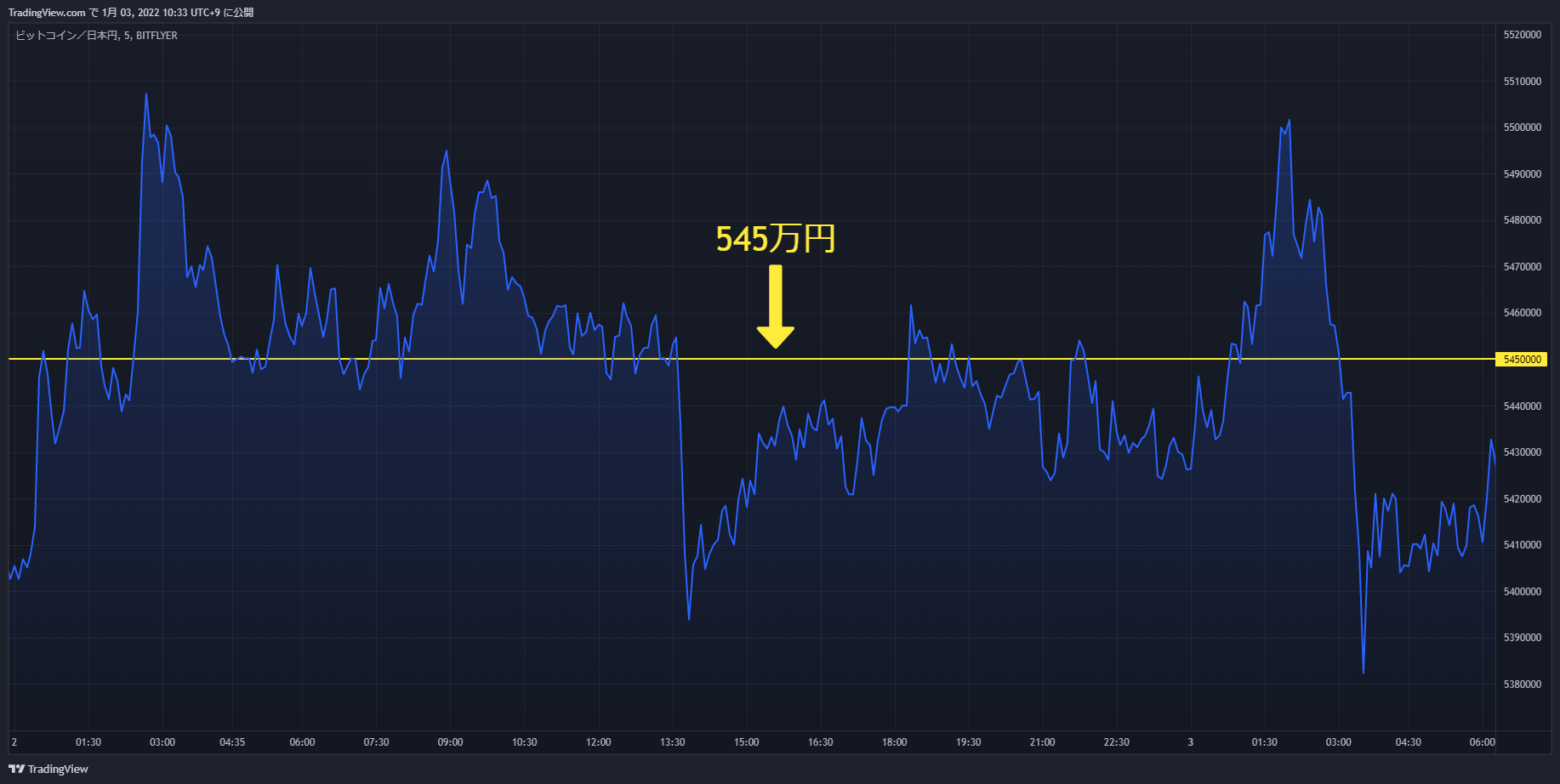Click the 16:30 time axis label

click(x=820, y=742)
